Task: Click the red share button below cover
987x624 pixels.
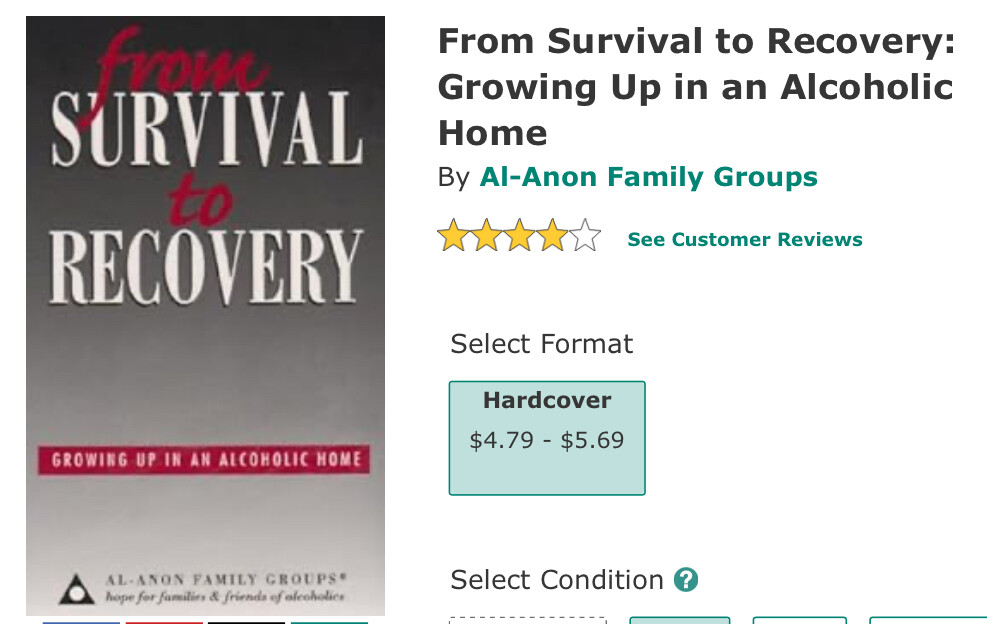Action: [163, 621]
